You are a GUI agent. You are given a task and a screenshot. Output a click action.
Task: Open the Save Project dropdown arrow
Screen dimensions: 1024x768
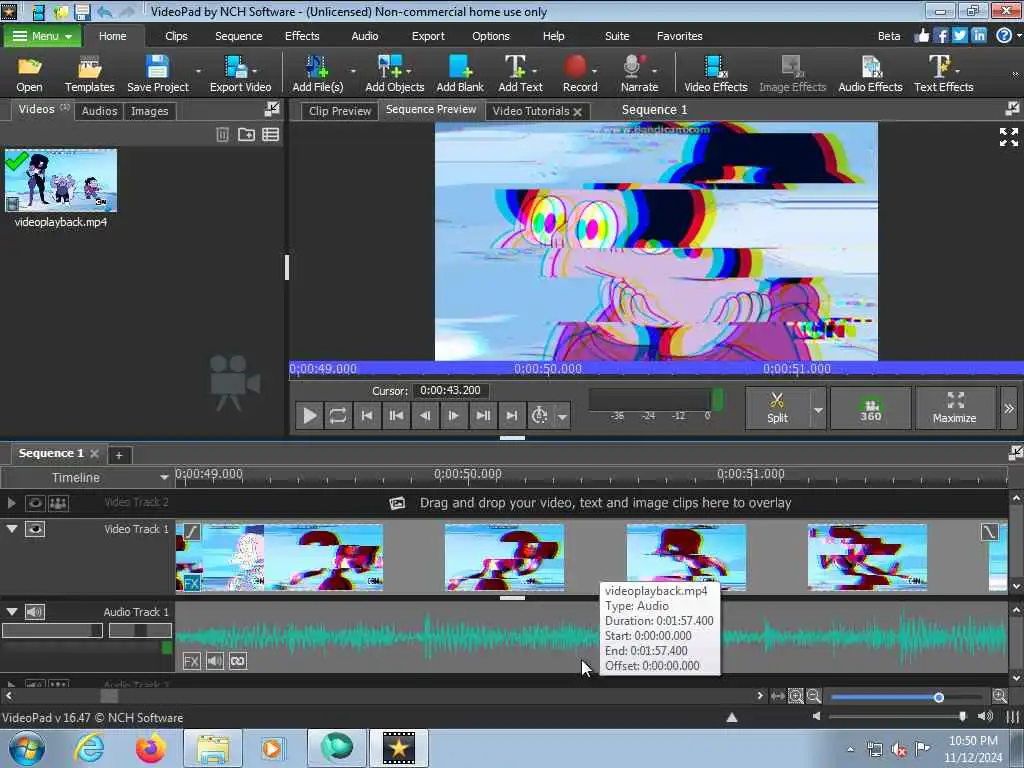[199, 71]
